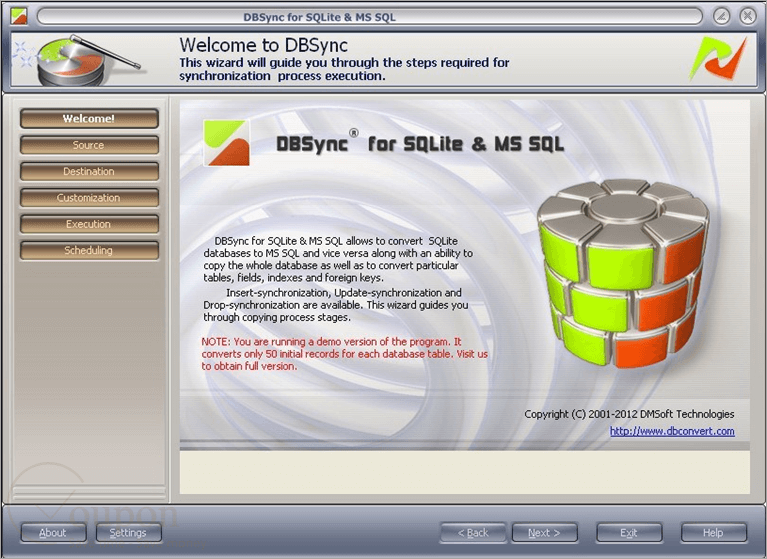The image size is (767, 559).
Task: Click the 'Welcome to DBSync' heading
Action: [263, 45]
